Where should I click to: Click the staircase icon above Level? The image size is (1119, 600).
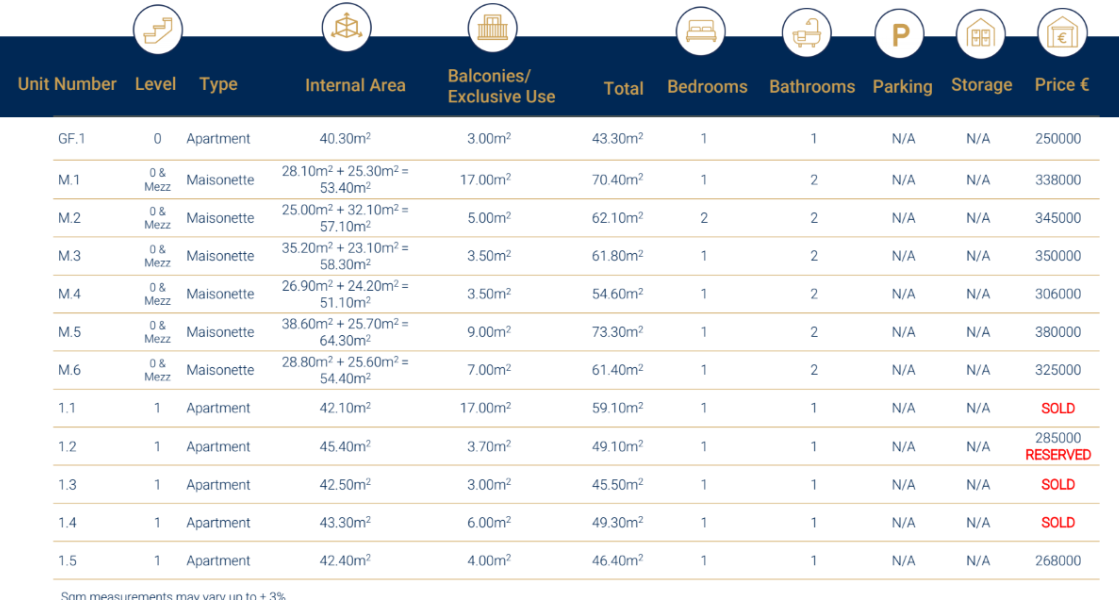point(158,31)
